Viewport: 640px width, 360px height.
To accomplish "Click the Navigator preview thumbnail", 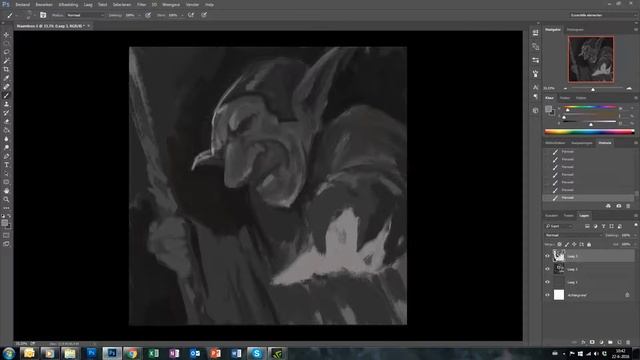I will (591, 59).
